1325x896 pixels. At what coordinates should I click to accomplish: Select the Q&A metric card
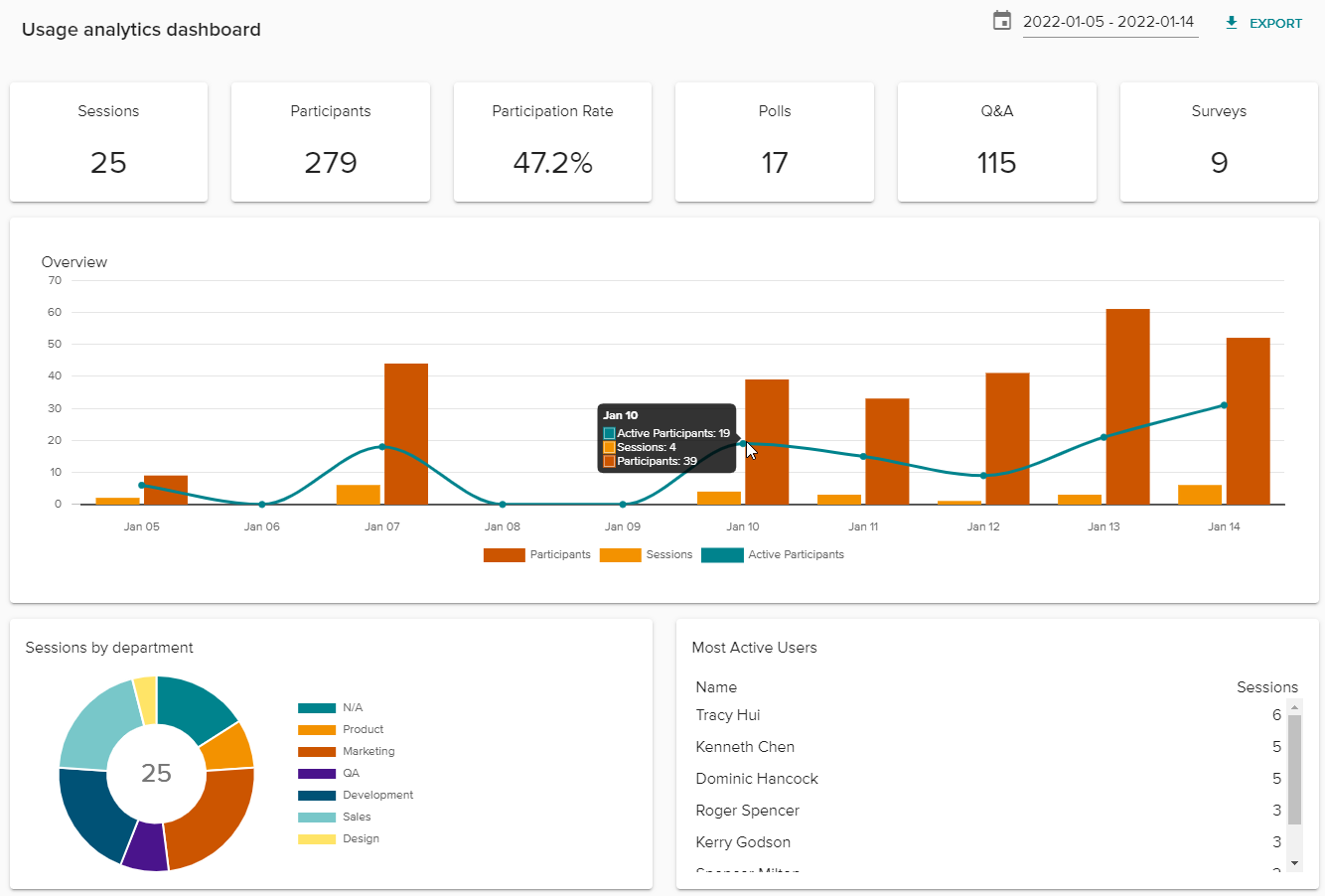point(996,141)
